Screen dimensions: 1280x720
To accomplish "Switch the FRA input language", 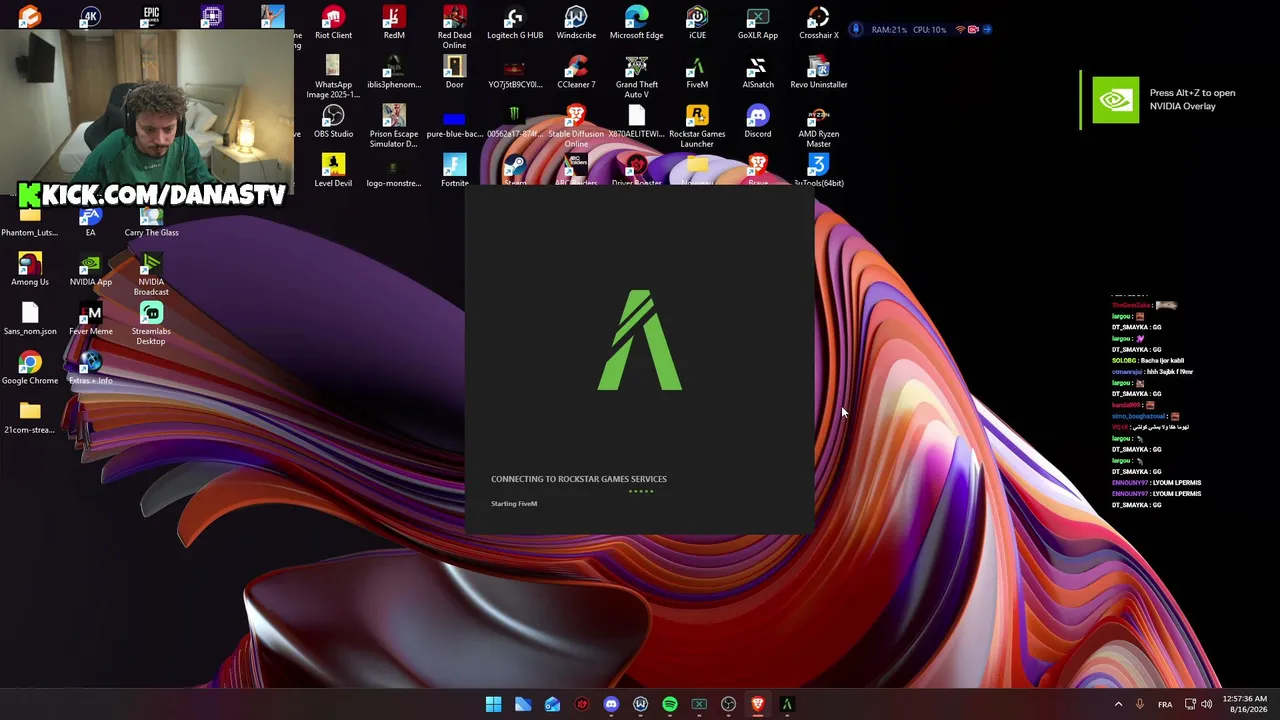I will click(x=1165, y=704).
